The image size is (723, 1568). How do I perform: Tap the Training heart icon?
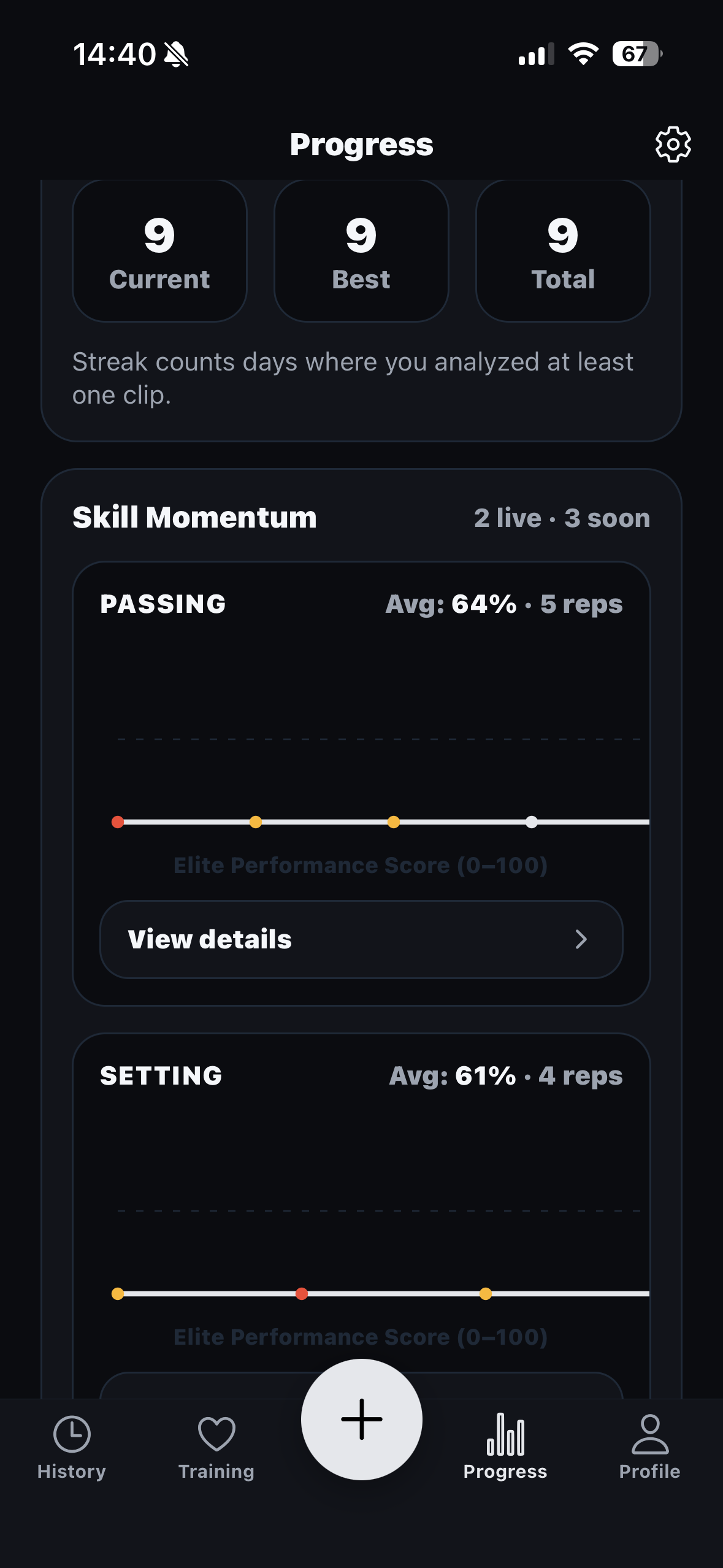click(216, 1434)
